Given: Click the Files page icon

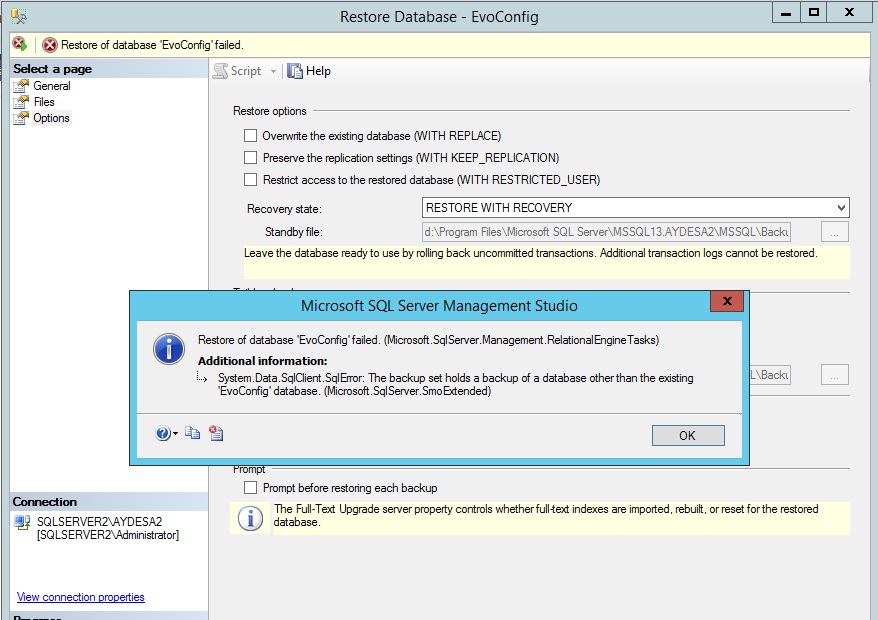Looking at the screenshot, I should tap(21, 102).
